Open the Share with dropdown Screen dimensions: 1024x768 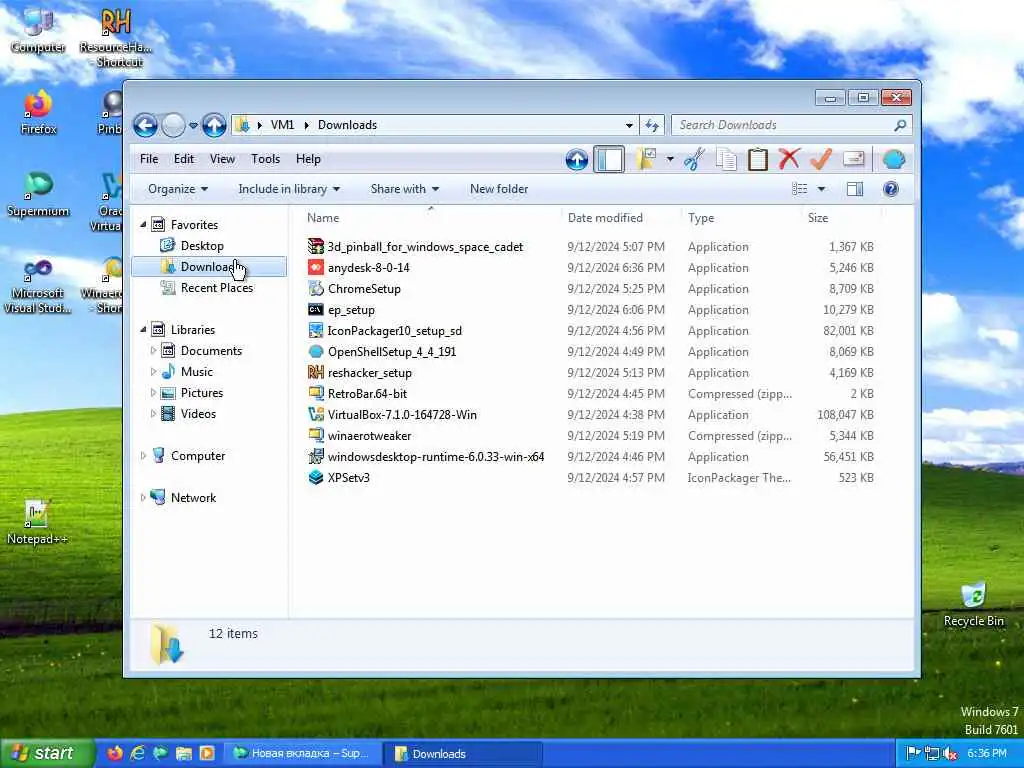click(405, 189)
